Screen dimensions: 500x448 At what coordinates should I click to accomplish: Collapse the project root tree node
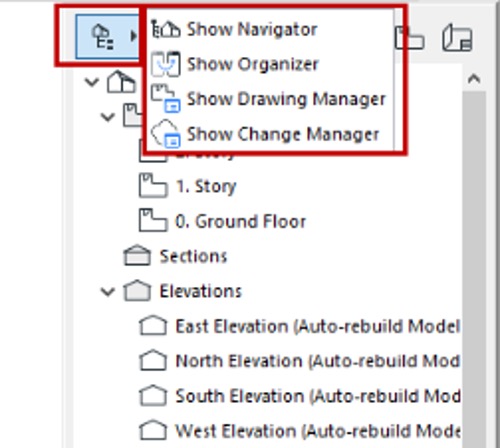pyautogui.click(x=92, y=82)
